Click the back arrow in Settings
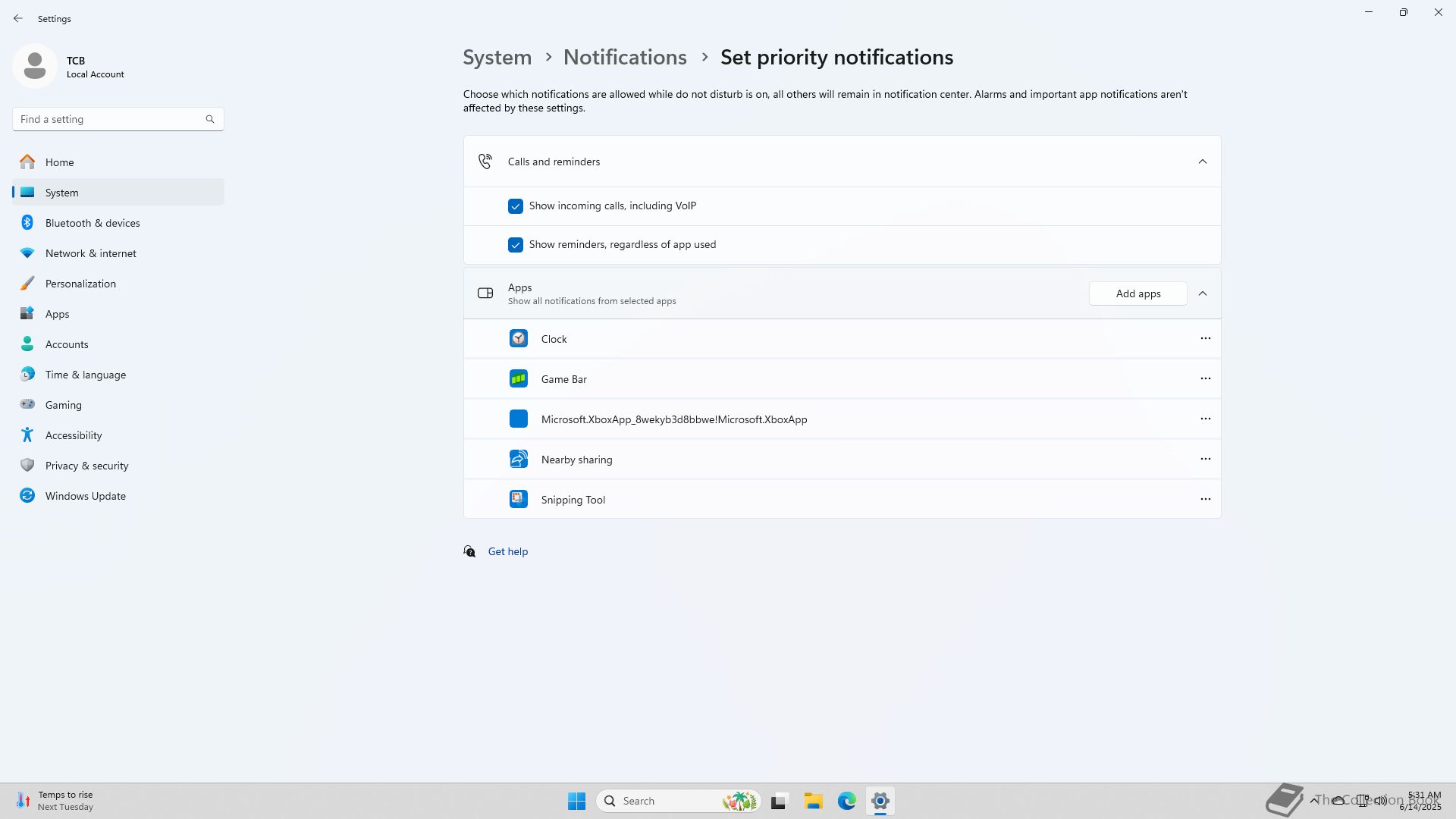The image size is (1456, 819). pyautogui.click(x=18, y=18)
